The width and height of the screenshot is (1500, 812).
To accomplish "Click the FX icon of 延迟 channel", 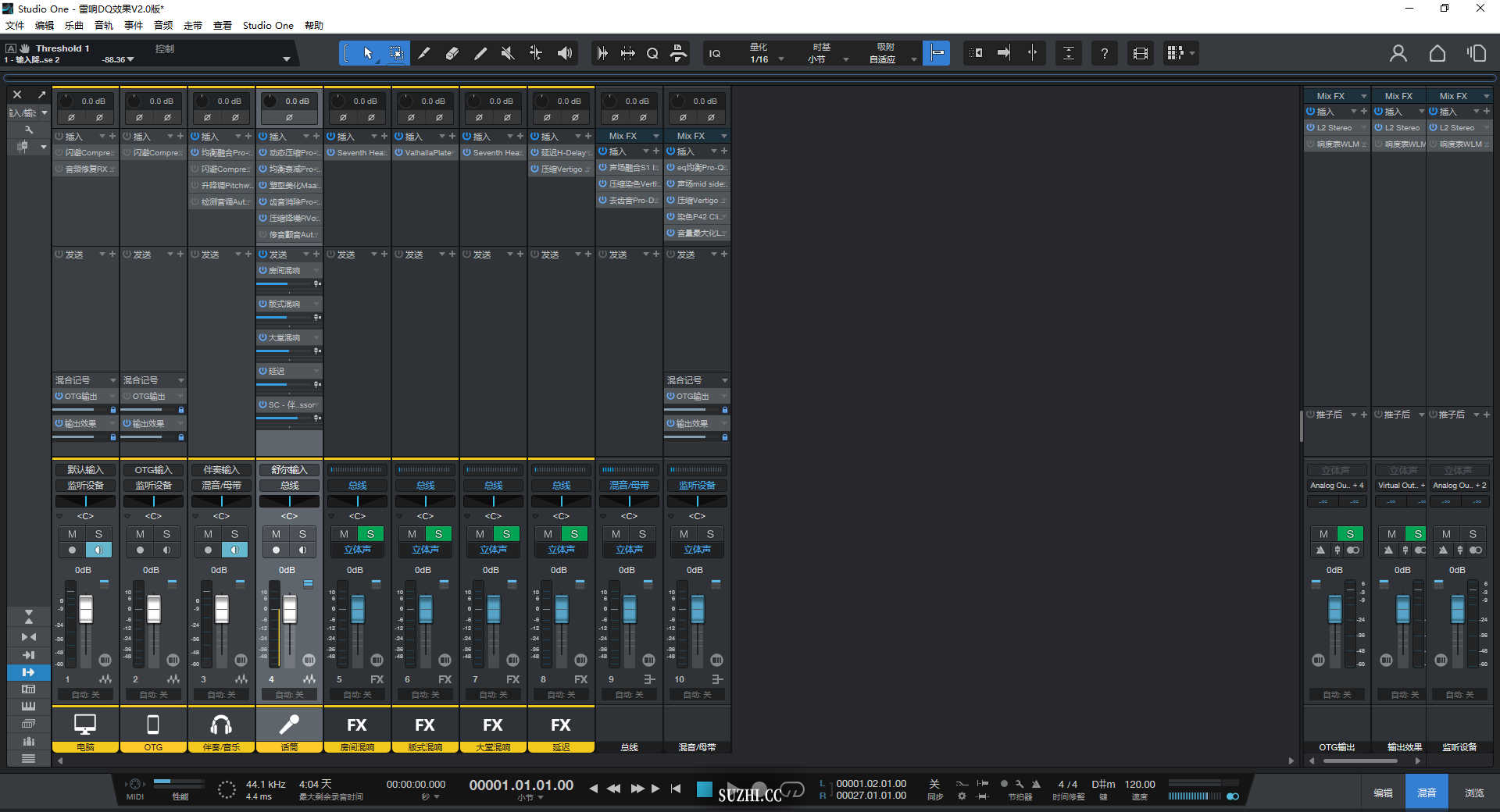I will 561,725.
